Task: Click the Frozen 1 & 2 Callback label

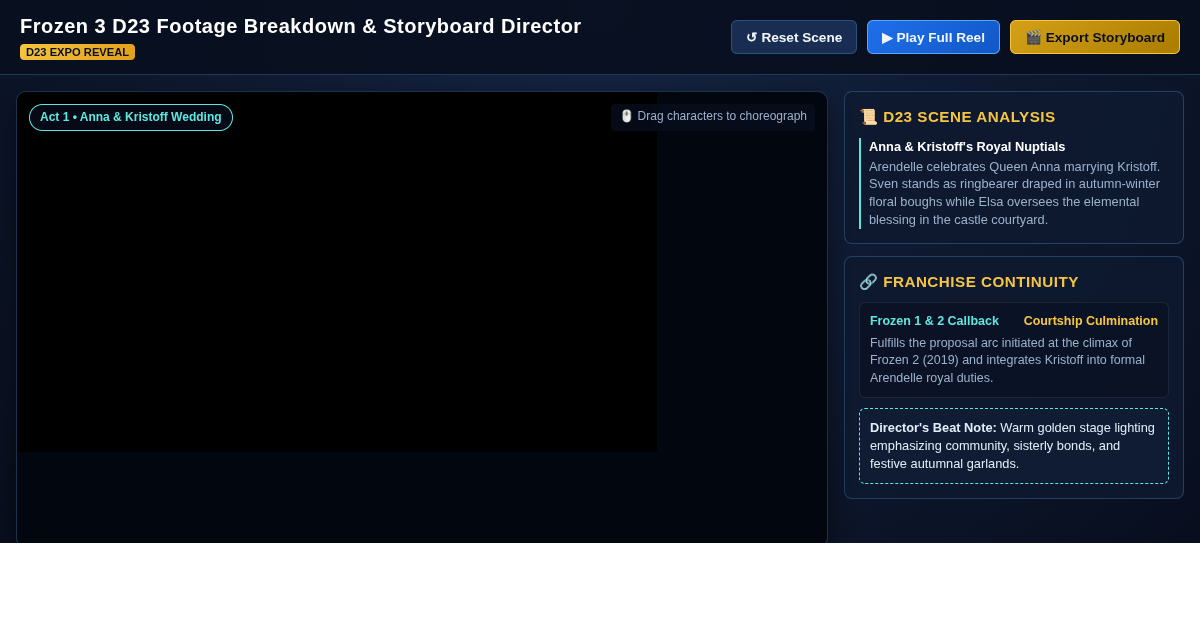Action: (x=934, y=321)
